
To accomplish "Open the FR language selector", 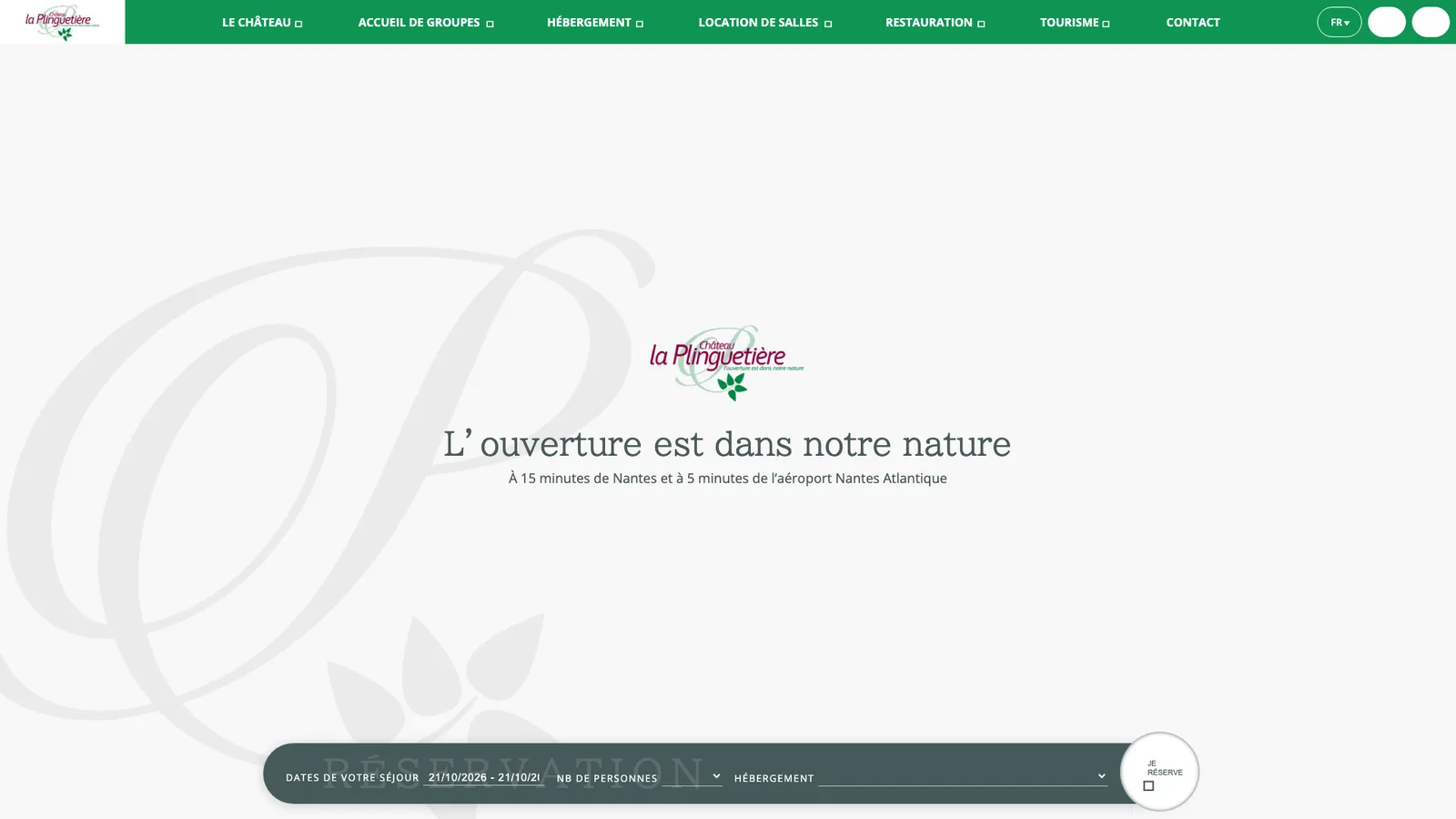I will (1340, 22).
